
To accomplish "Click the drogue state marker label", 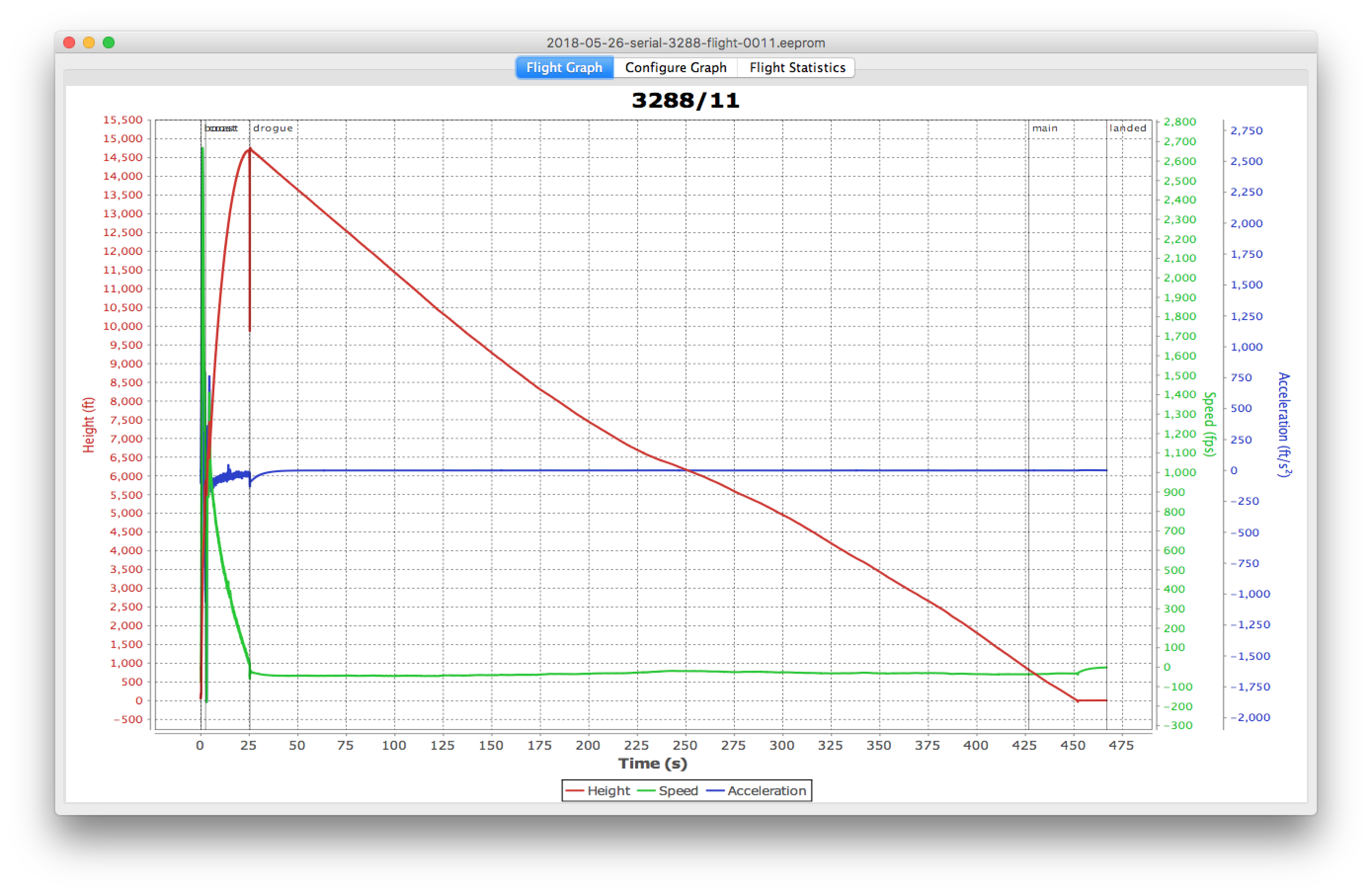I will 273,128.
